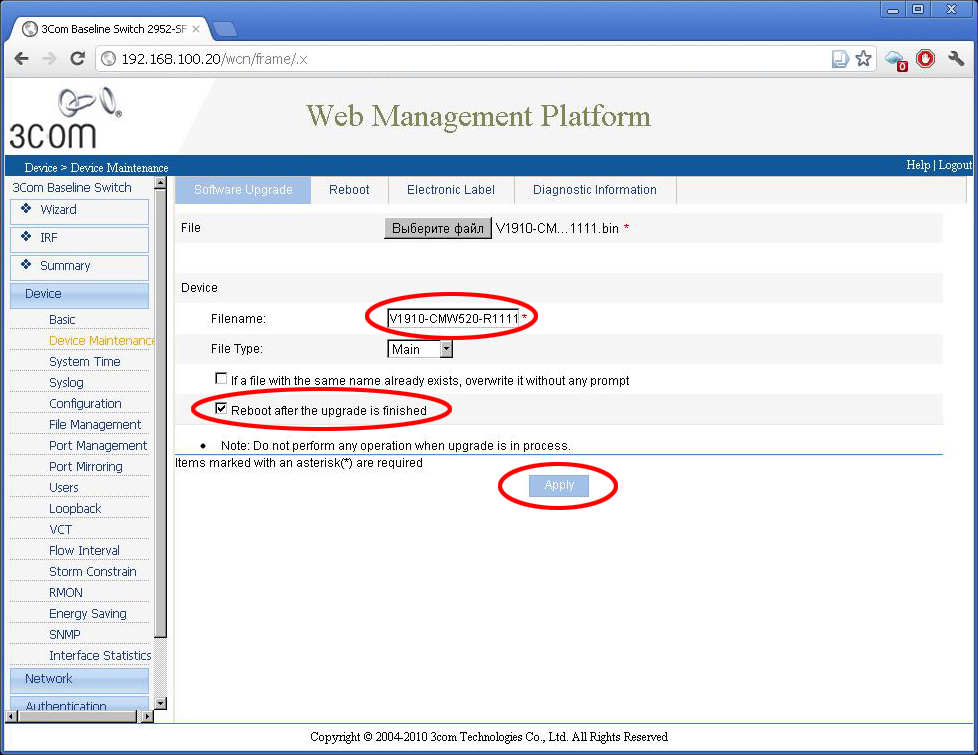This screenshot has width=978, height=755.
Task: Open RMON in the sidebar
Action: [66, 593]
